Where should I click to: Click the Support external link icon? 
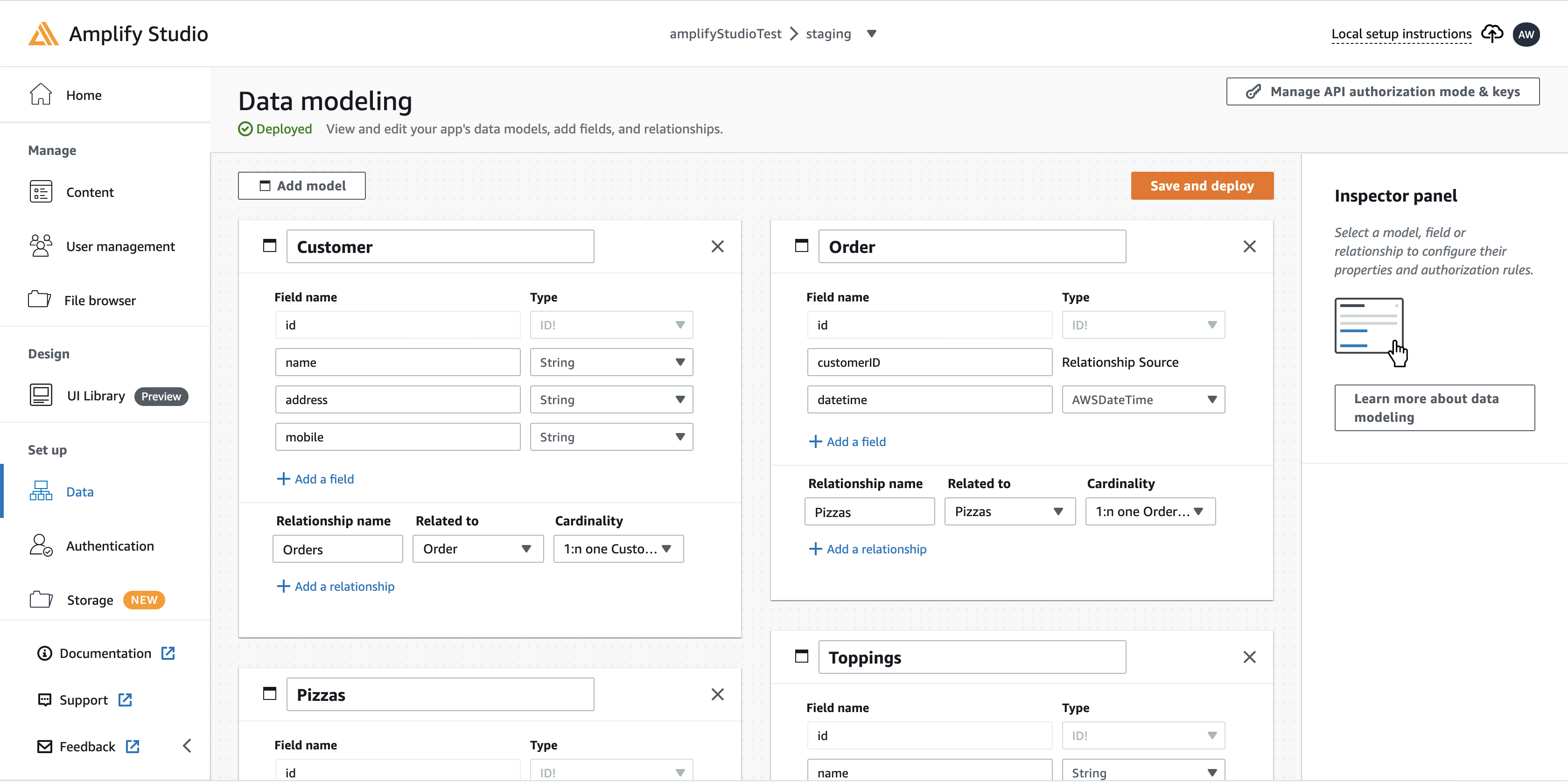tap(125, 700)
